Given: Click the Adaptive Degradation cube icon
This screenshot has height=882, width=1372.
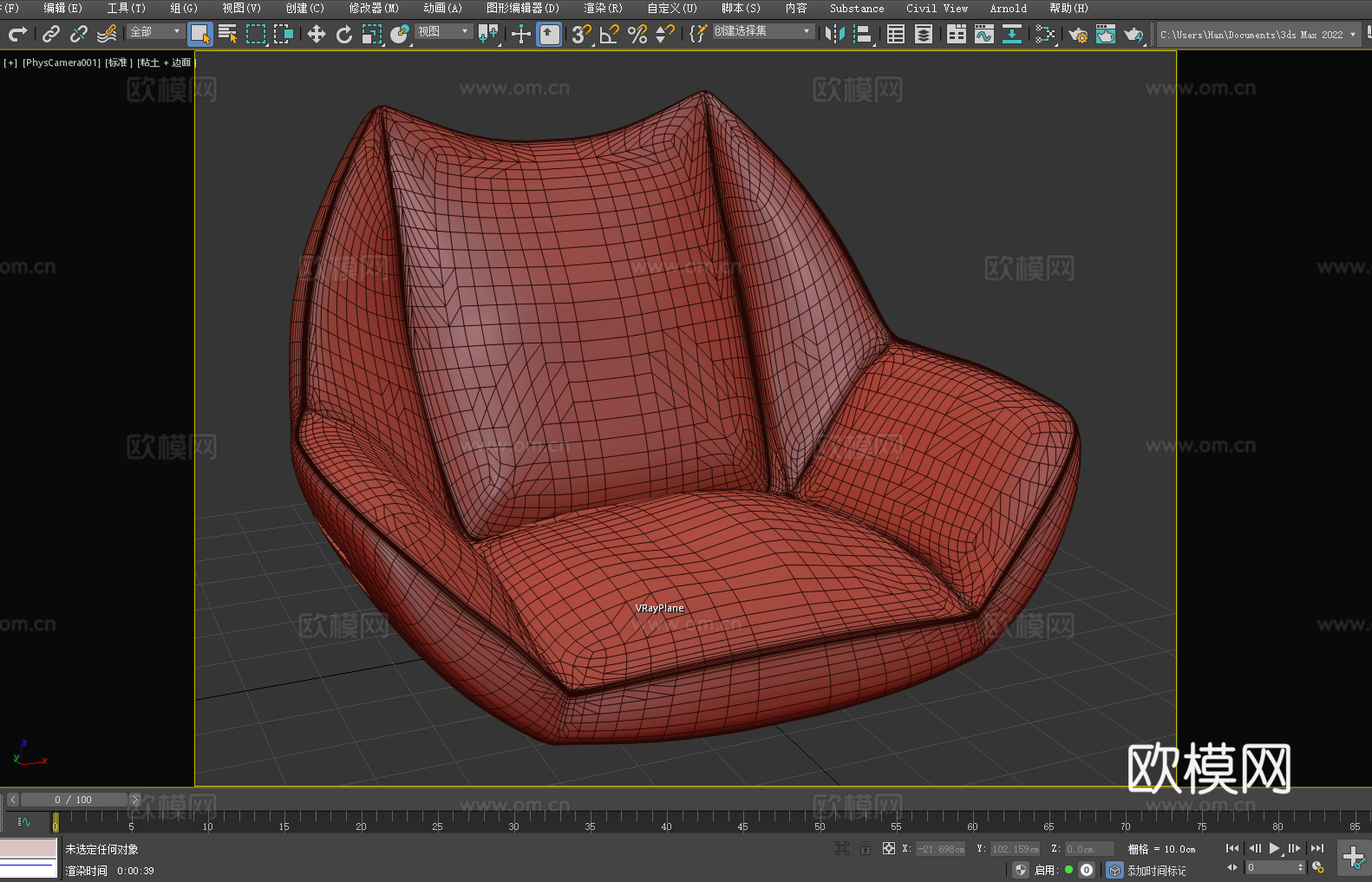Looking at the screenshot, I should 1115,870.
